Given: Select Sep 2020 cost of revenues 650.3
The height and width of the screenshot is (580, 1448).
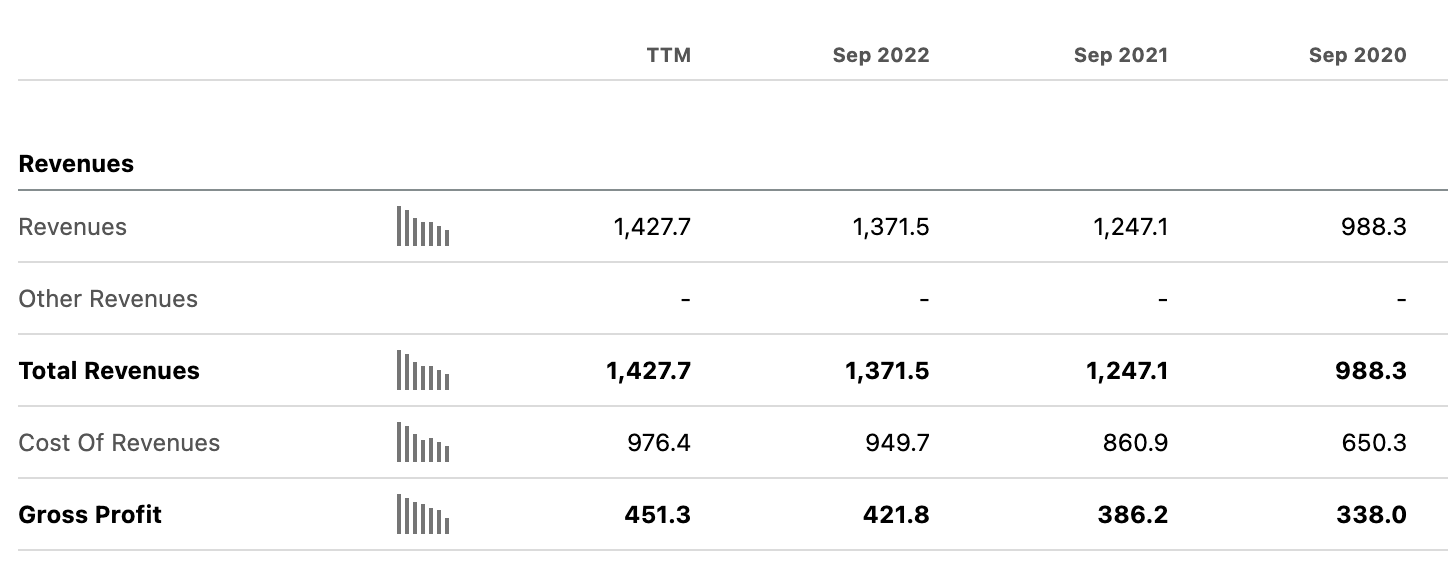Looking at the screenshot, I should pyautogui.click(x=1374, y=443).
